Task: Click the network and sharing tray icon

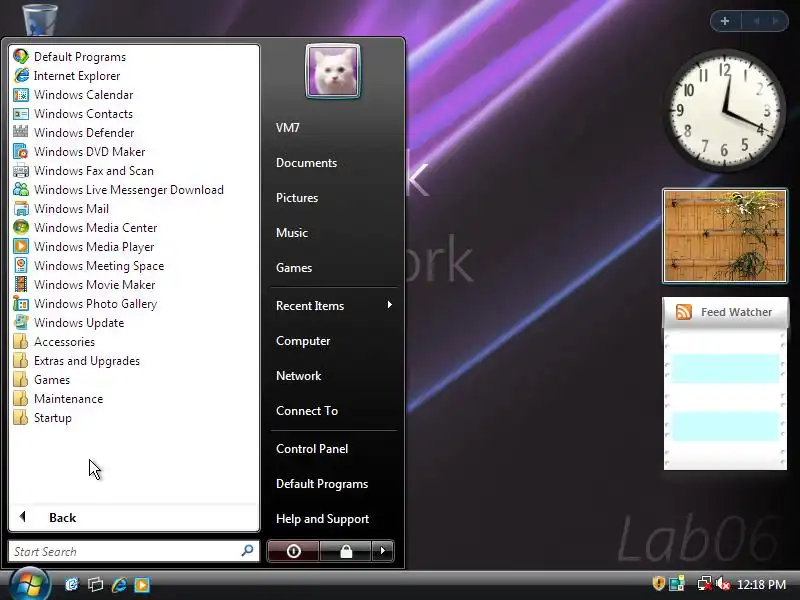Action: pos(677,584)
